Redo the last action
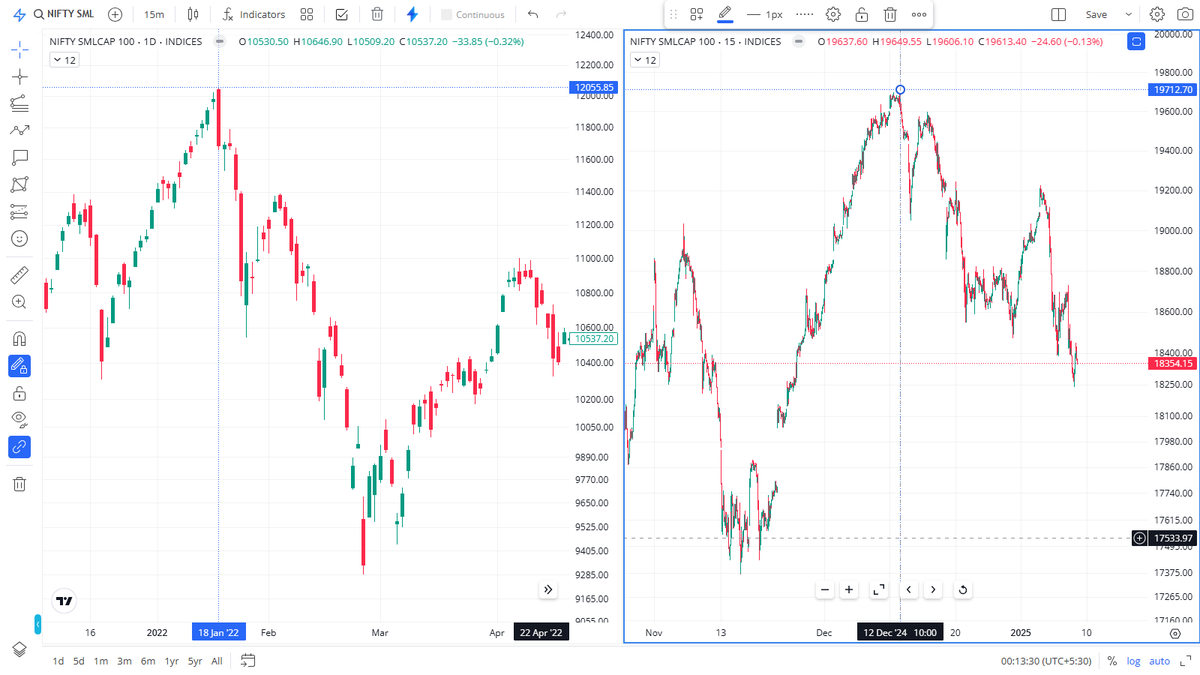 coord(561,15)
